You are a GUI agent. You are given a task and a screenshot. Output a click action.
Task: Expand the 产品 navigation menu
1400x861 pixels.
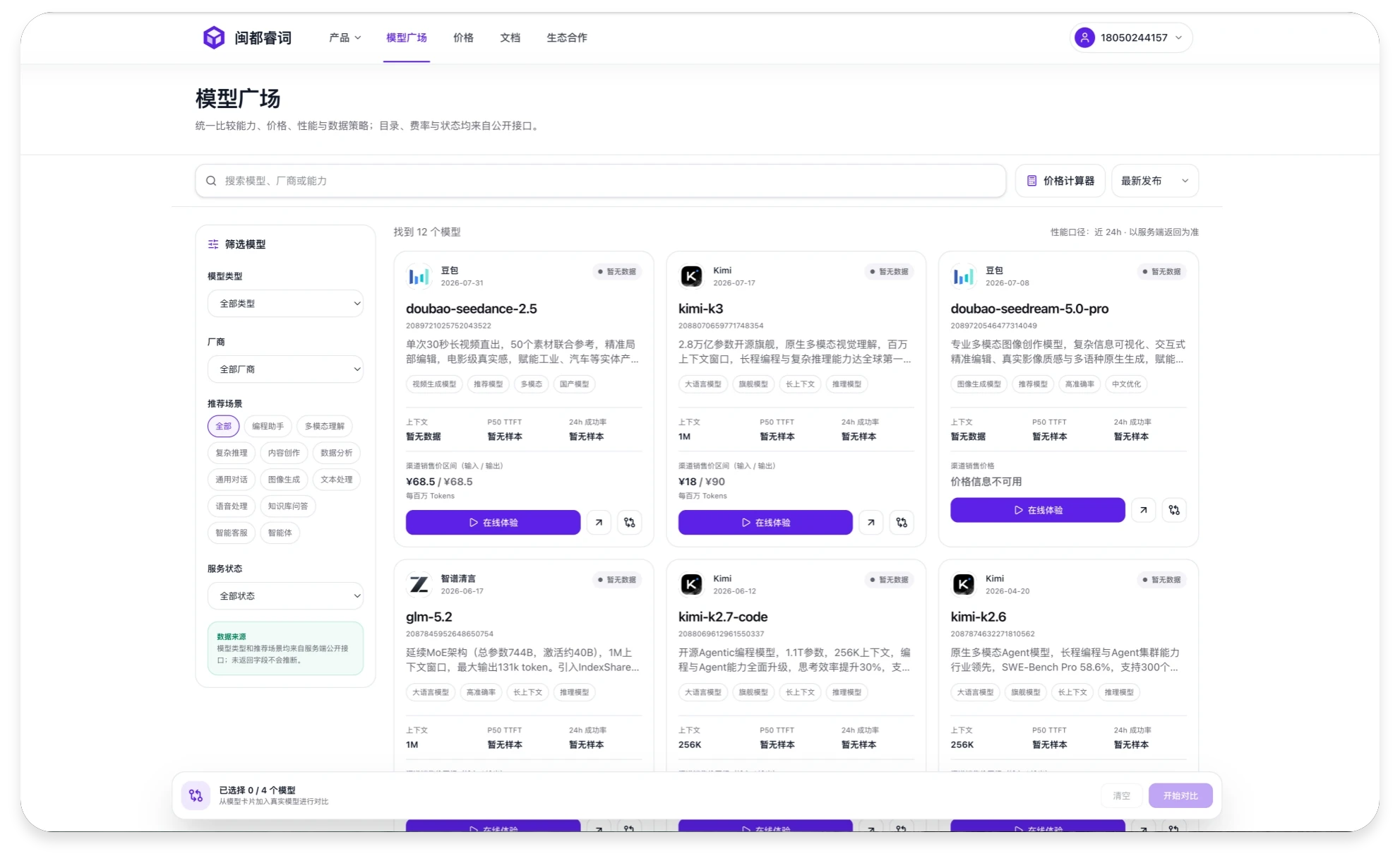tap(345, 37)
